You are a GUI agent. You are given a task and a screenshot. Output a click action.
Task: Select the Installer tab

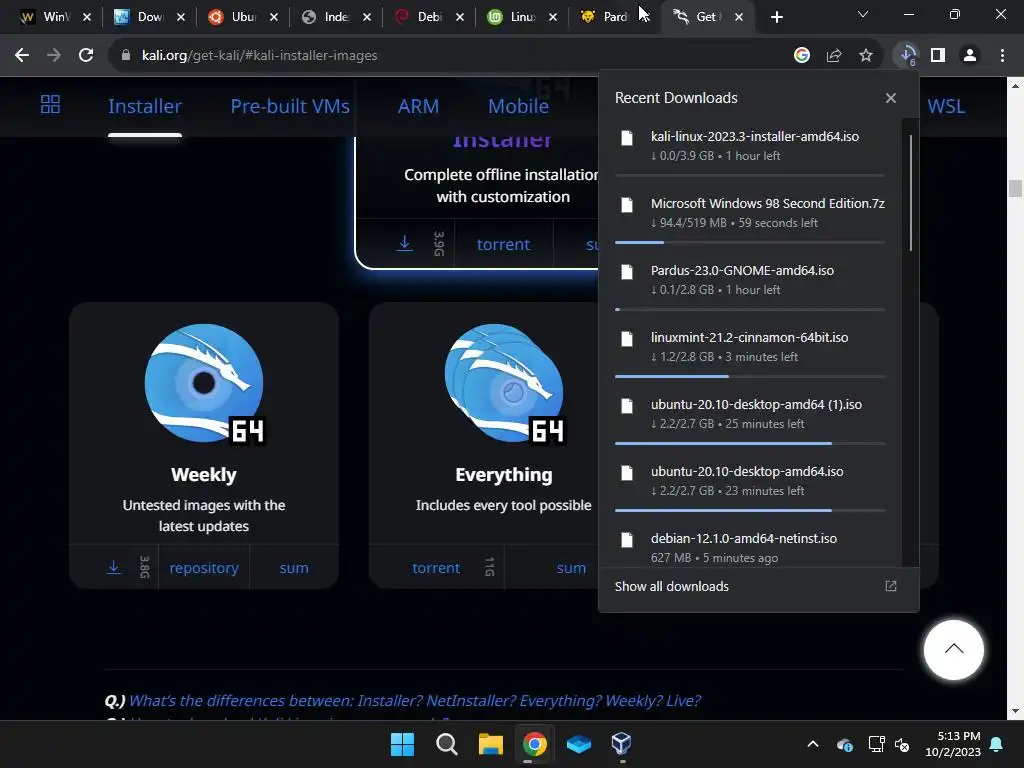pos(145,106)
